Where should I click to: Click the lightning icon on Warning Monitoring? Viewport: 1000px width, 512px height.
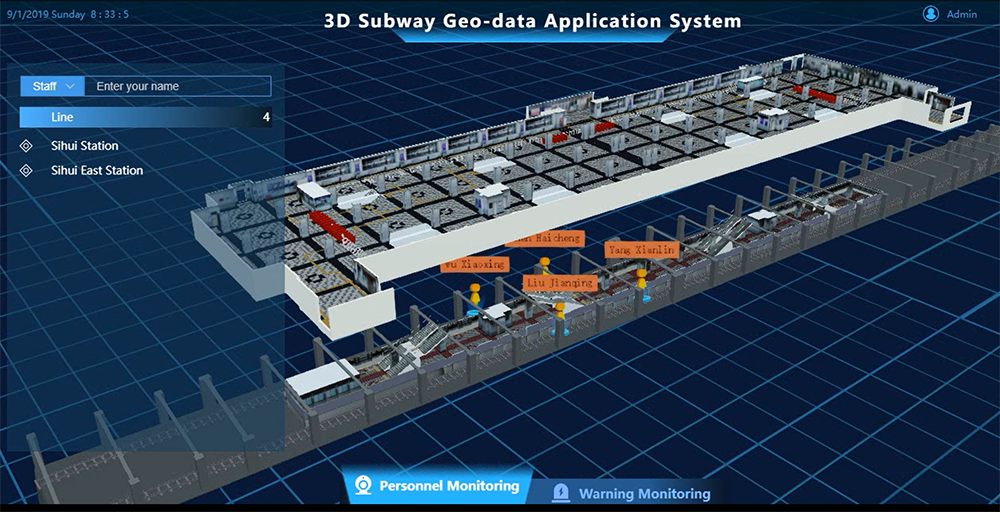[561, 493]
